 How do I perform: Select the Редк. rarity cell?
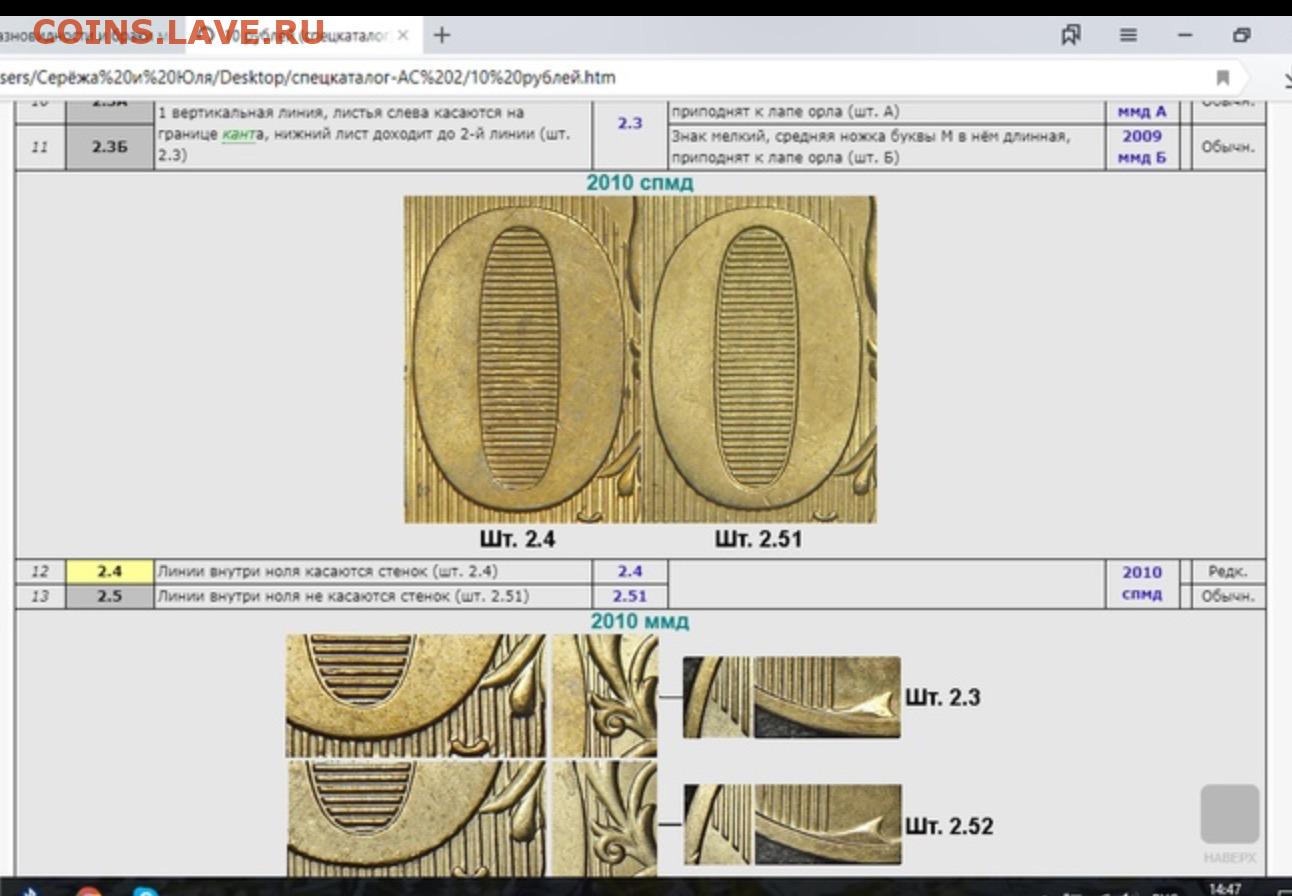pos(1227,572)
